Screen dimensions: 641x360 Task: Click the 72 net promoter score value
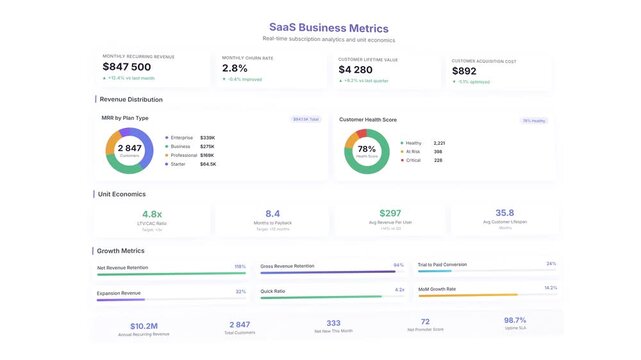[x=425, y=322]
